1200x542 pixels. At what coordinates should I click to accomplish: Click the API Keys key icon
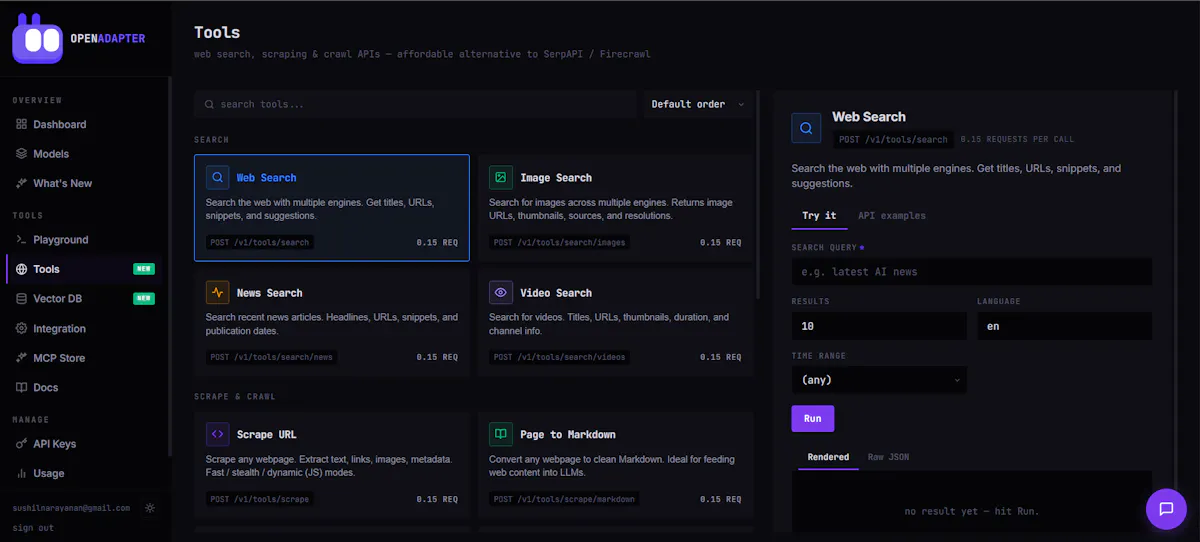point(22,444)
